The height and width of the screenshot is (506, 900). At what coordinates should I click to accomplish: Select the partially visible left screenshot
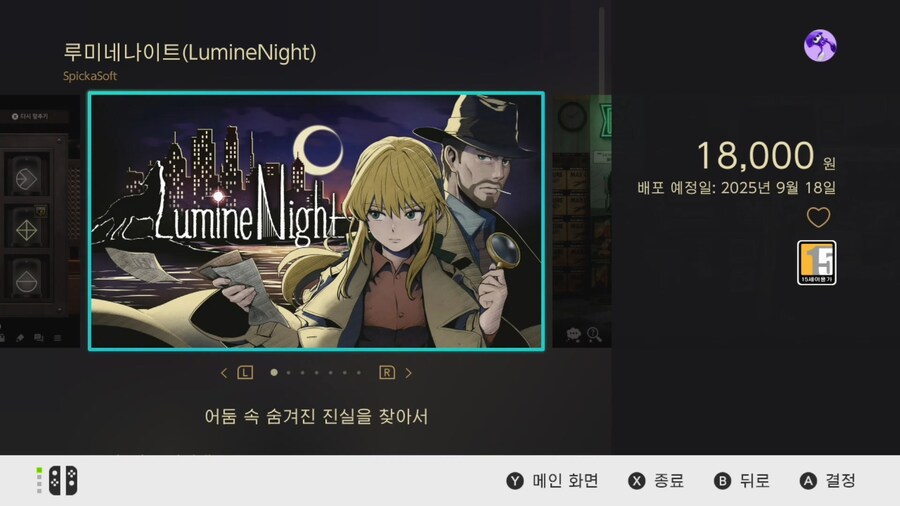point(40,221)
